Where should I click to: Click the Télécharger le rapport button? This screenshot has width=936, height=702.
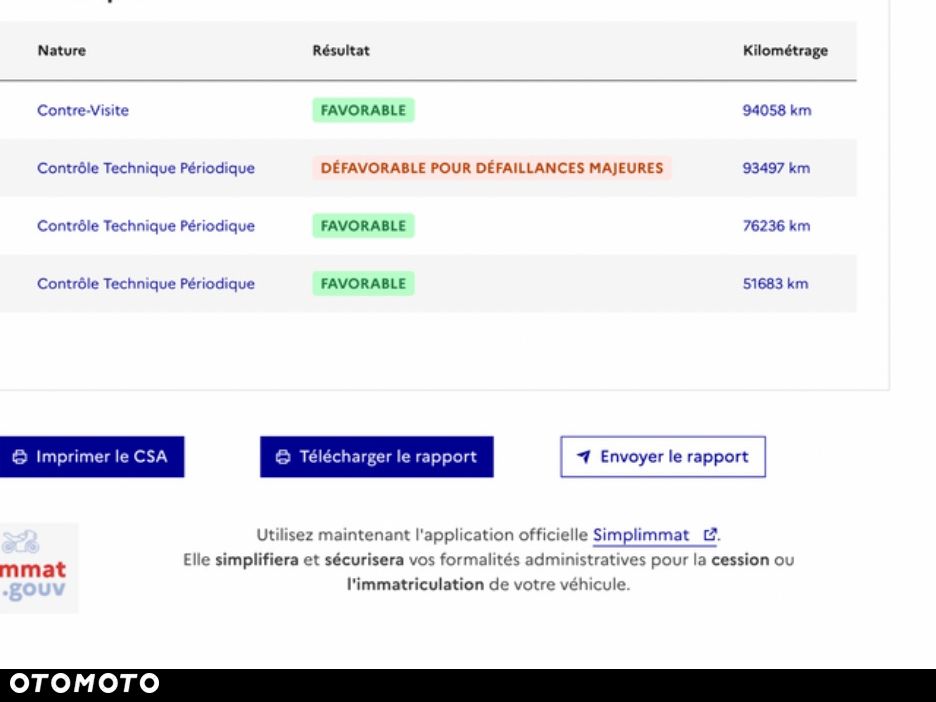point(377,457)
